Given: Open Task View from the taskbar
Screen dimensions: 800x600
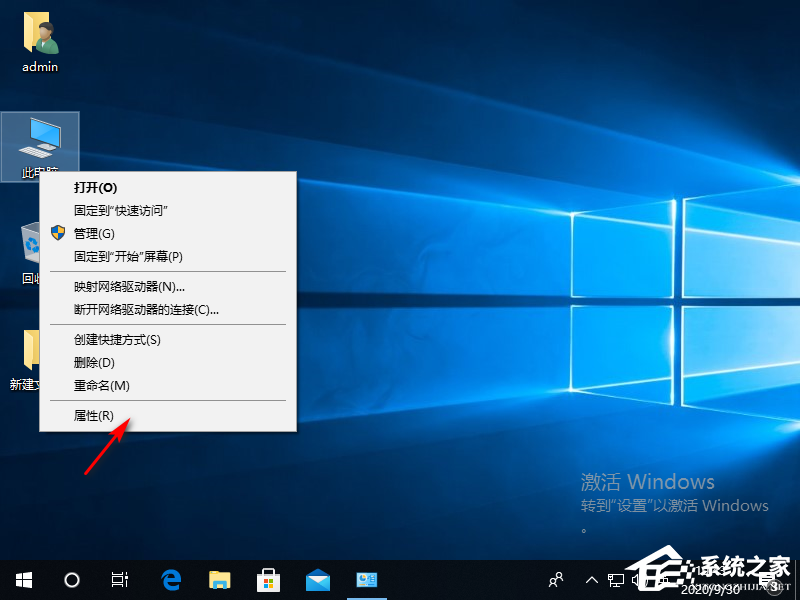Looking at the screenshot, I should tap(120, 580).
